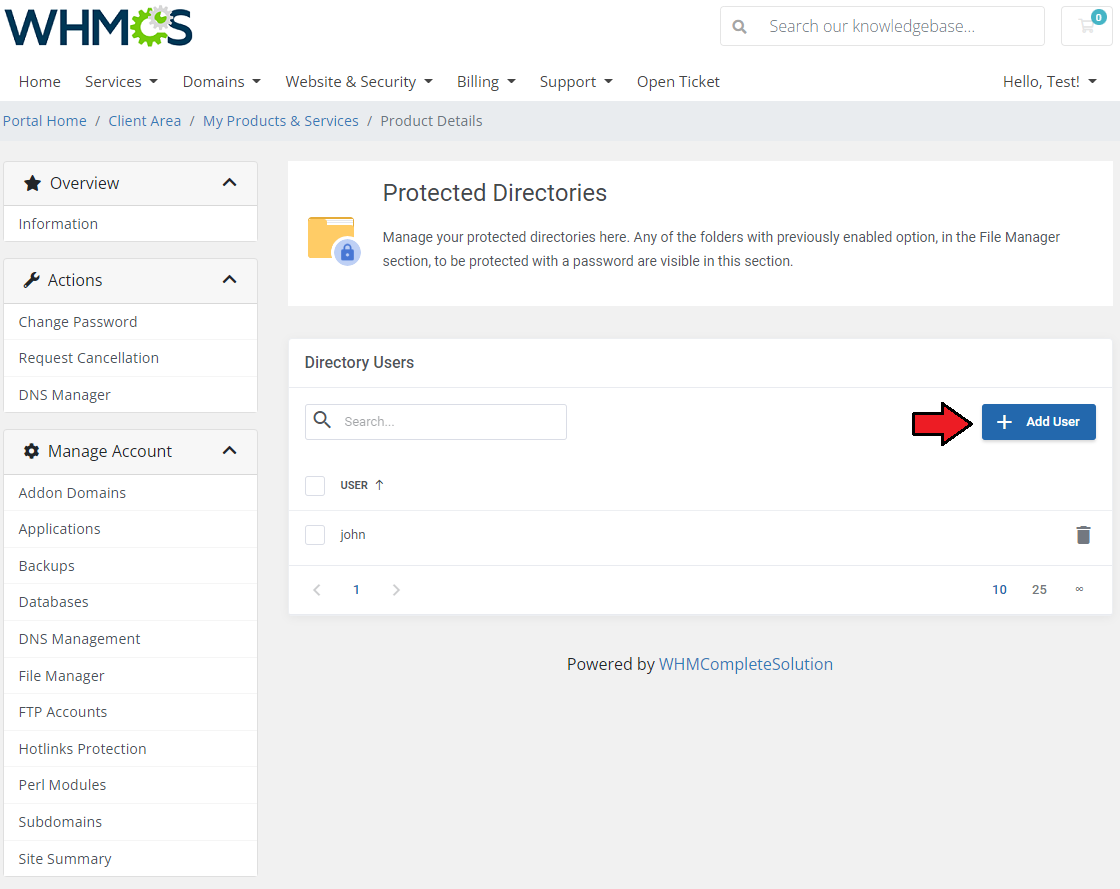Image resolution: width=1120 pixels, height=889 pixels.
Task: Open the Services dropdown menu
Action: click(121, 81)
